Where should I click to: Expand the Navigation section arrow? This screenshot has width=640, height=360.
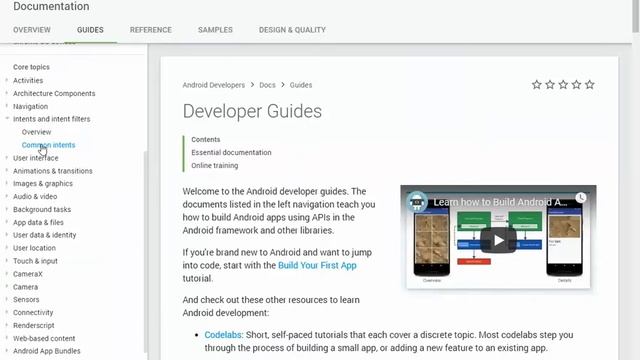tap(7, 106)
